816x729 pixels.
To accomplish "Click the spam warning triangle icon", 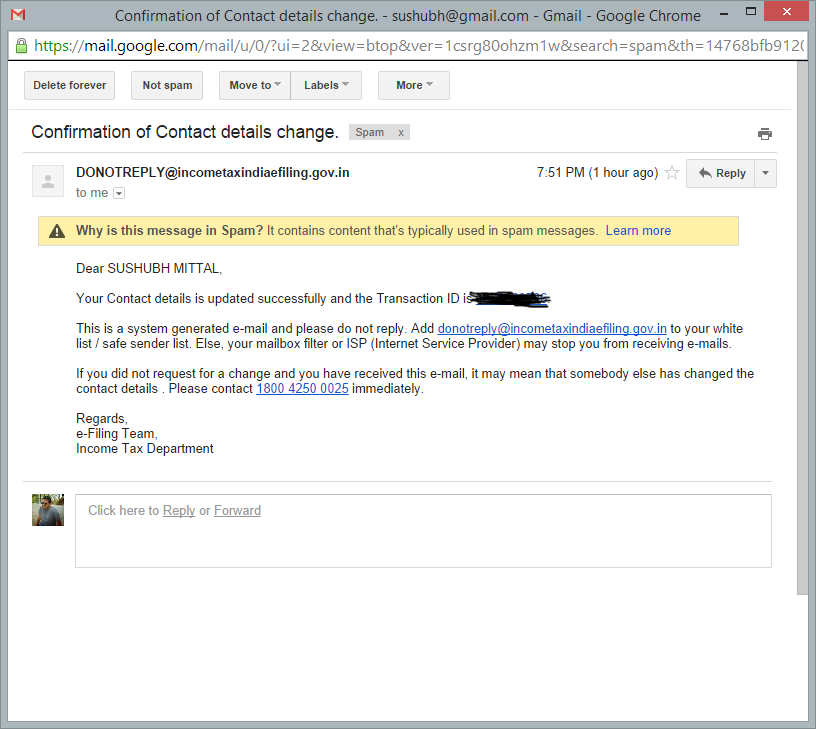I will 57,231.
